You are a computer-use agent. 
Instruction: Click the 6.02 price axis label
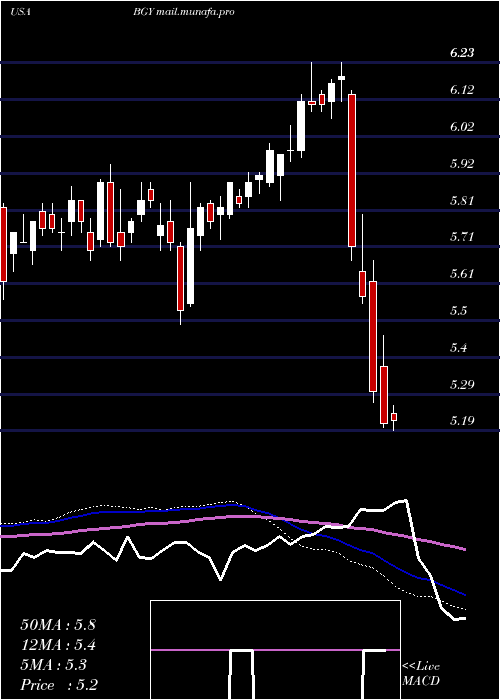pos(462,127)
